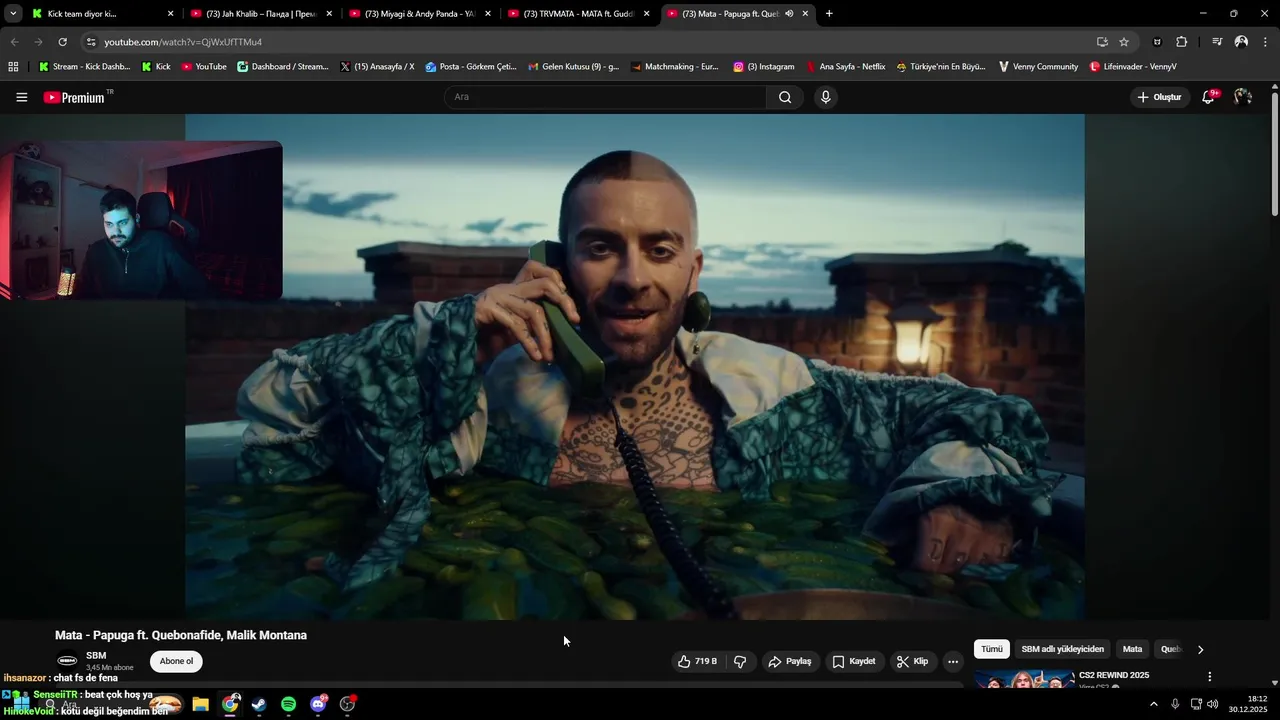View site information icon in address bar
The width and height of the screenshot is (1280, 720).
(x=90, y=42)
